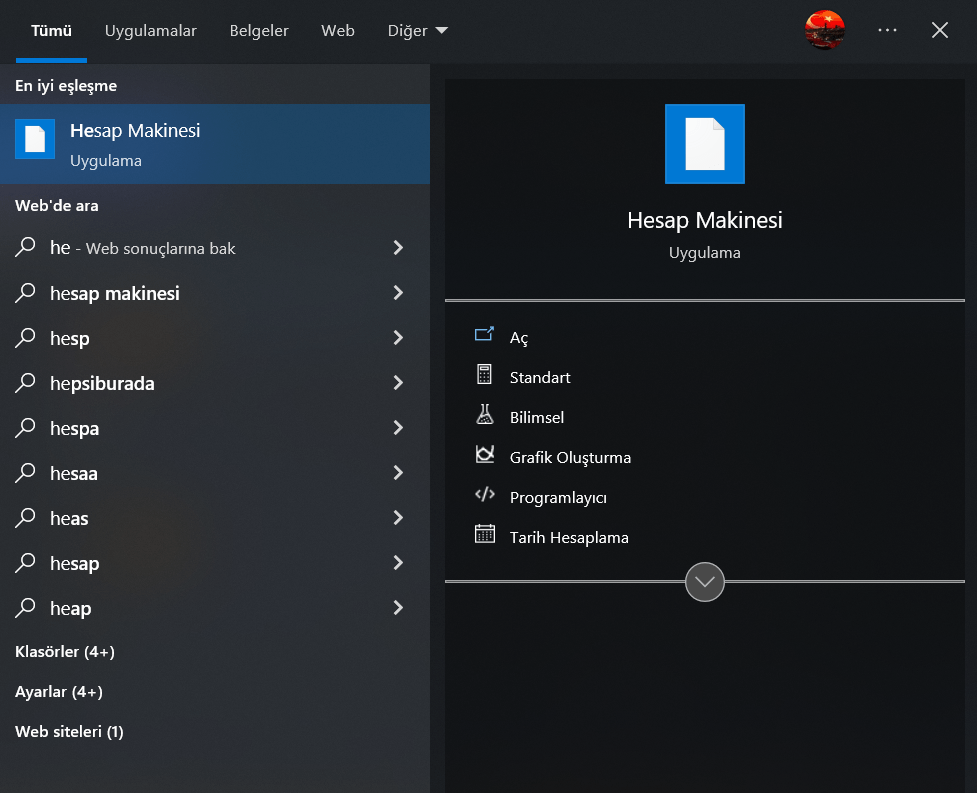
Task: Click the Programlayıcı code icon
Action: pyautogui.click(x=484, y=495)
